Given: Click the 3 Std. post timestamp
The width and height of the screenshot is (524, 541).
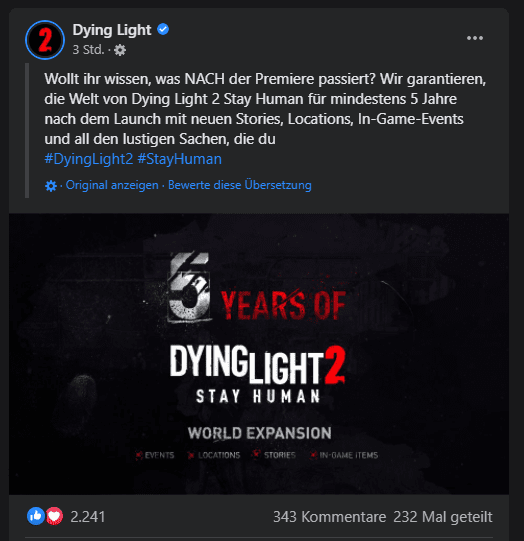Looking at the screenshot, I should pos(88,50).
